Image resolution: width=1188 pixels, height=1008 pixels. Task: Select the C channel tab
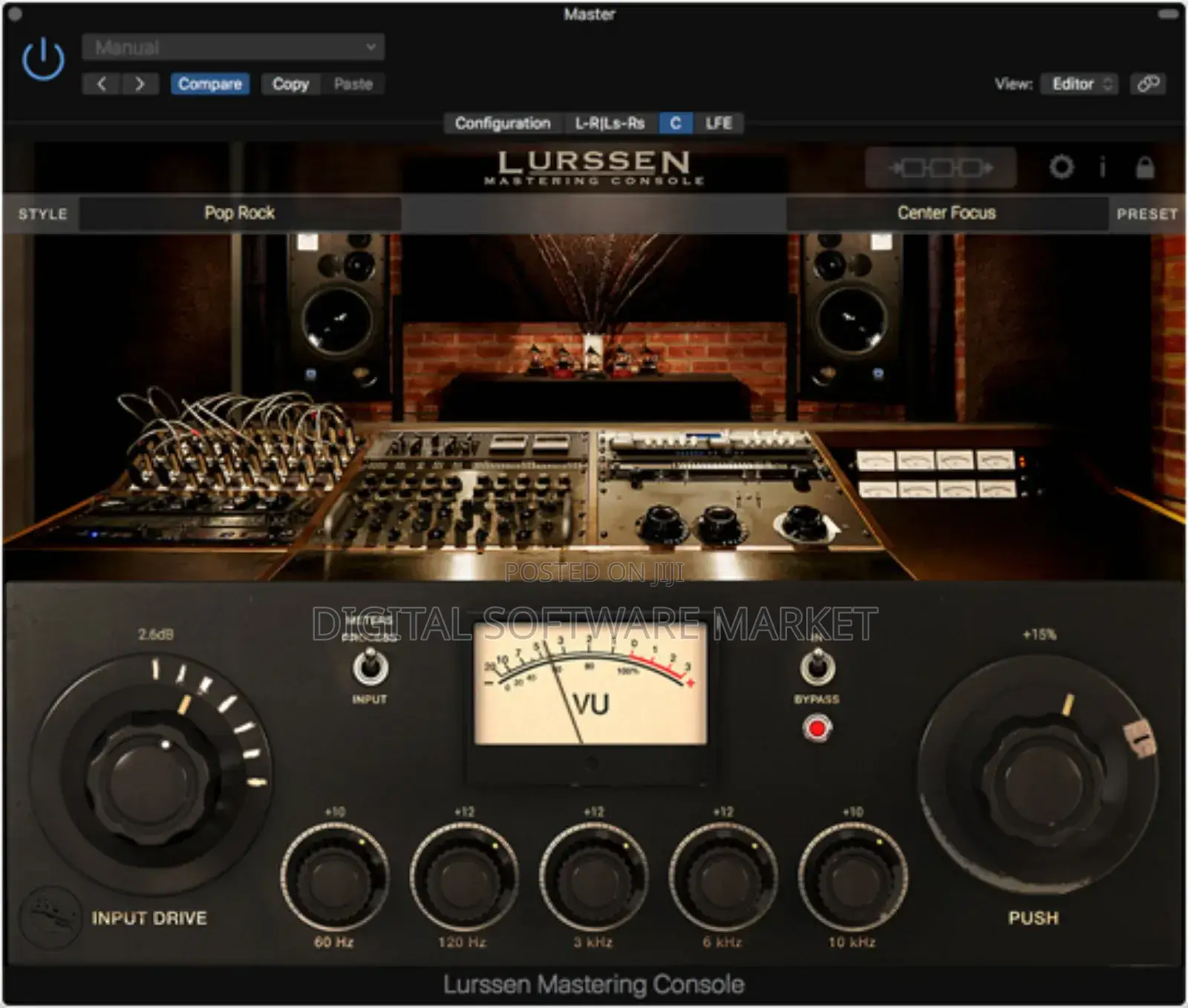pos(676,123)
